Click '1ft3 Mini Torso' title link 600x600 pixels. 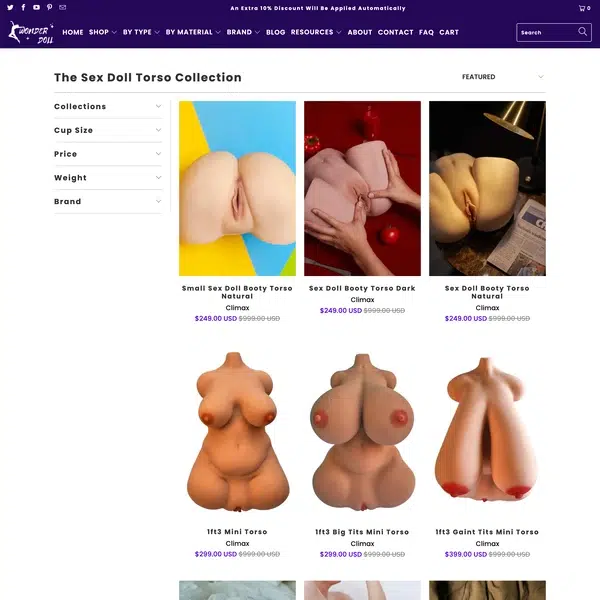coord(237,532)
